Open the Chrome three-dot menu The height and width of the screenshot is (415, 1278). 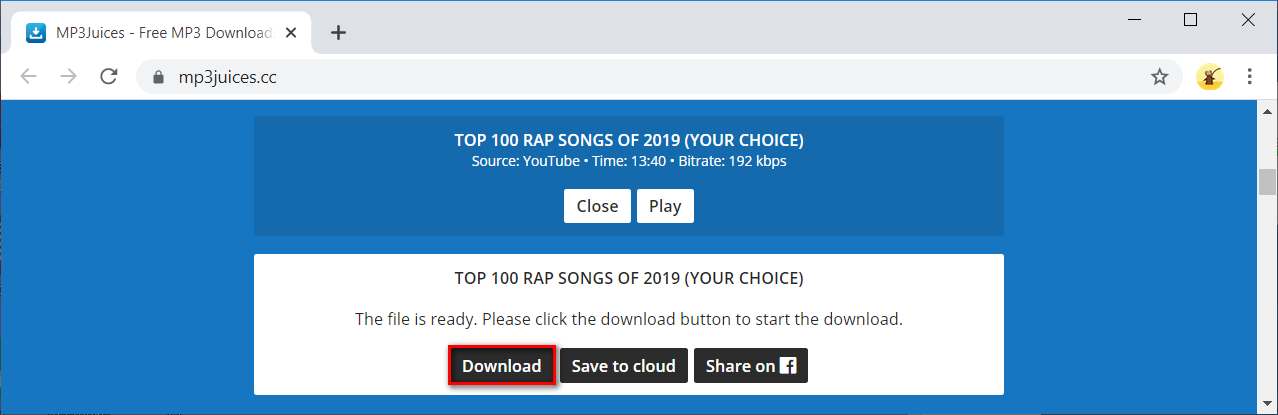click(x=1250, y=77)
